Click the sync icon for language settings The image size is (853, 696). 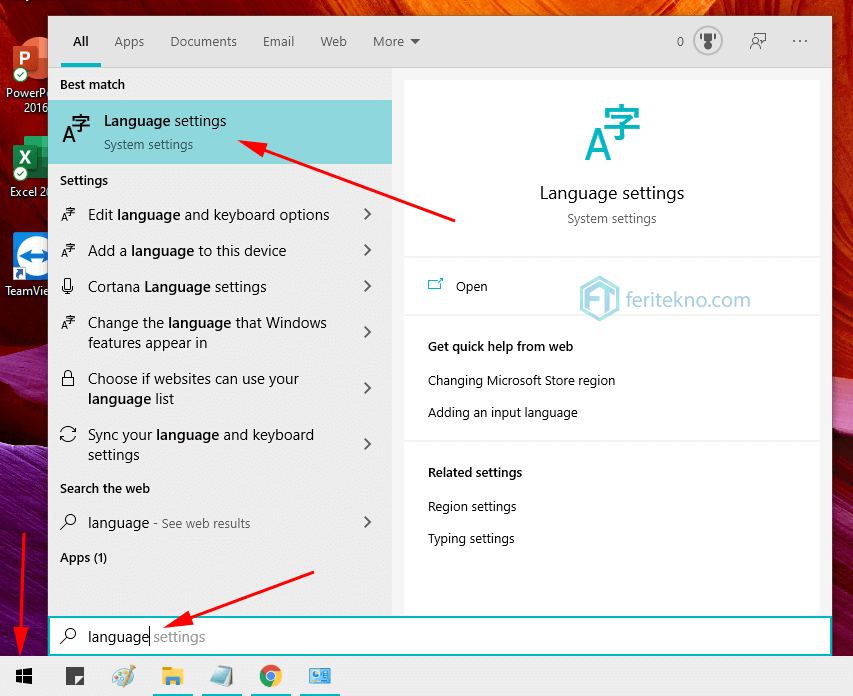tap(68, 434)
